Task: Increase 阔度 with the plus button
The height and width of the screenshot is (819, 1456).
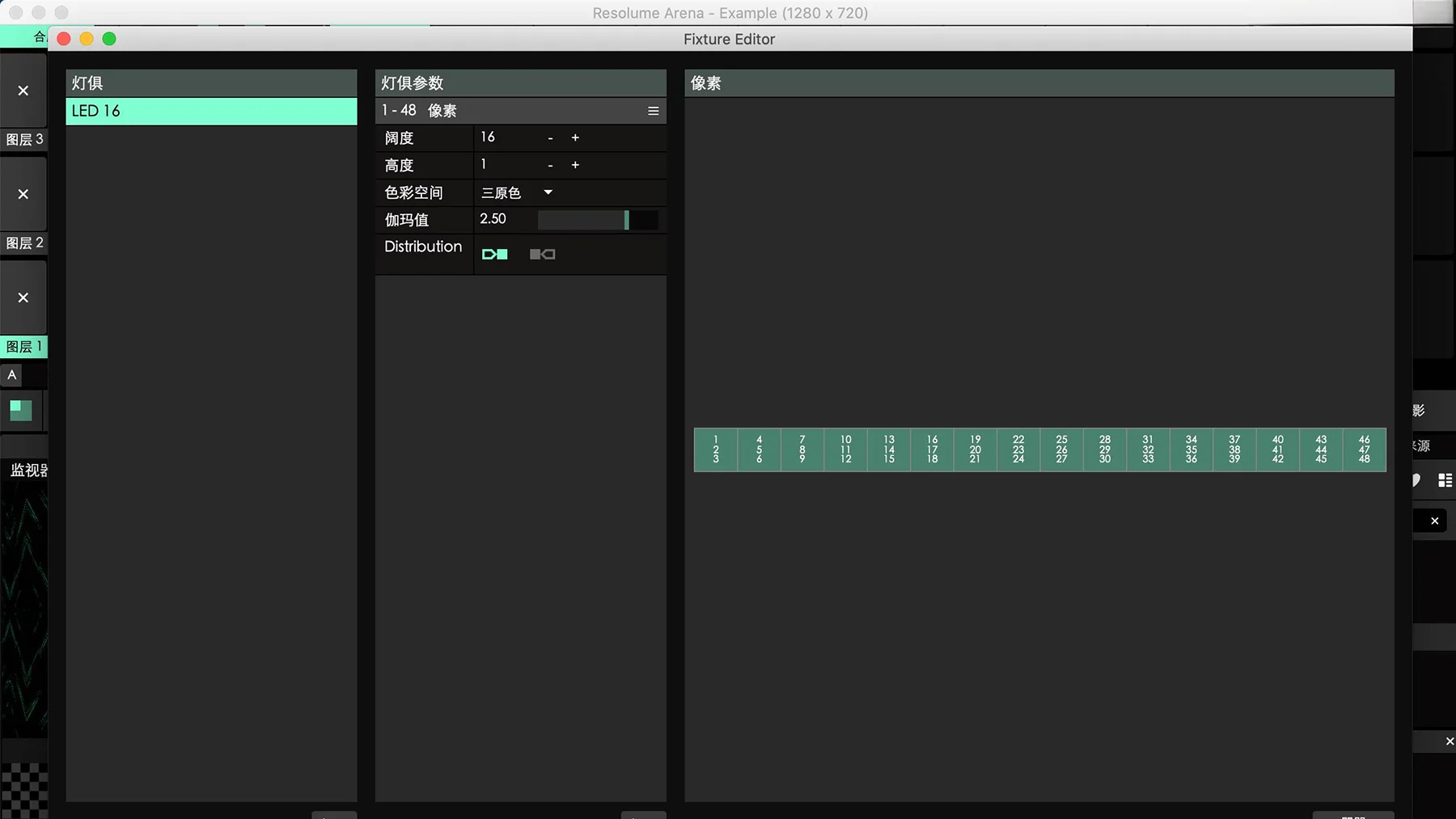Action: [575, 138]
